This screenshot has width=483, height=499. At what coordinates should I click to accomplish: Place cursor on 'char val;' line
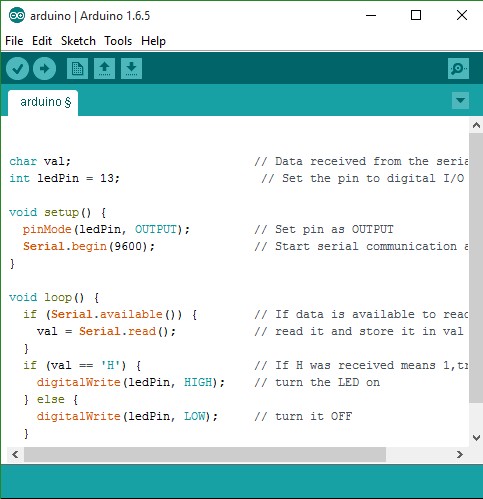[40, 161]
